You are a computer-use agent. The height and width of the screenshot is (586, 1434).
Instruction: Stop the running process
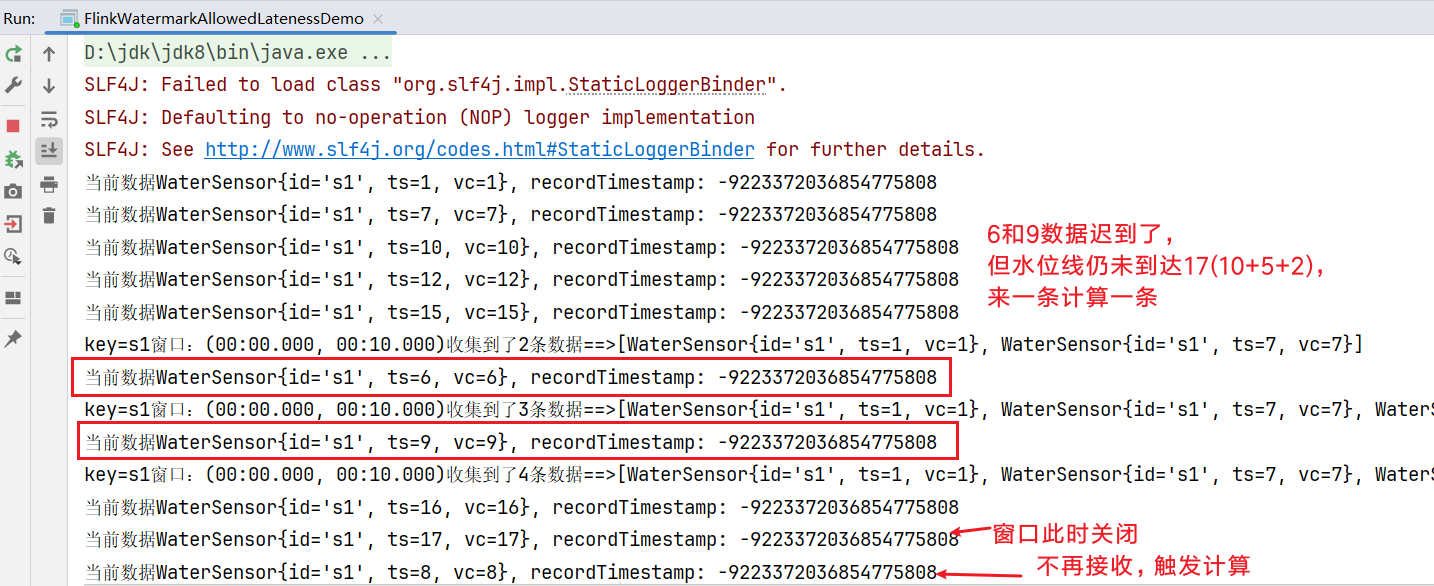[13, 126]
